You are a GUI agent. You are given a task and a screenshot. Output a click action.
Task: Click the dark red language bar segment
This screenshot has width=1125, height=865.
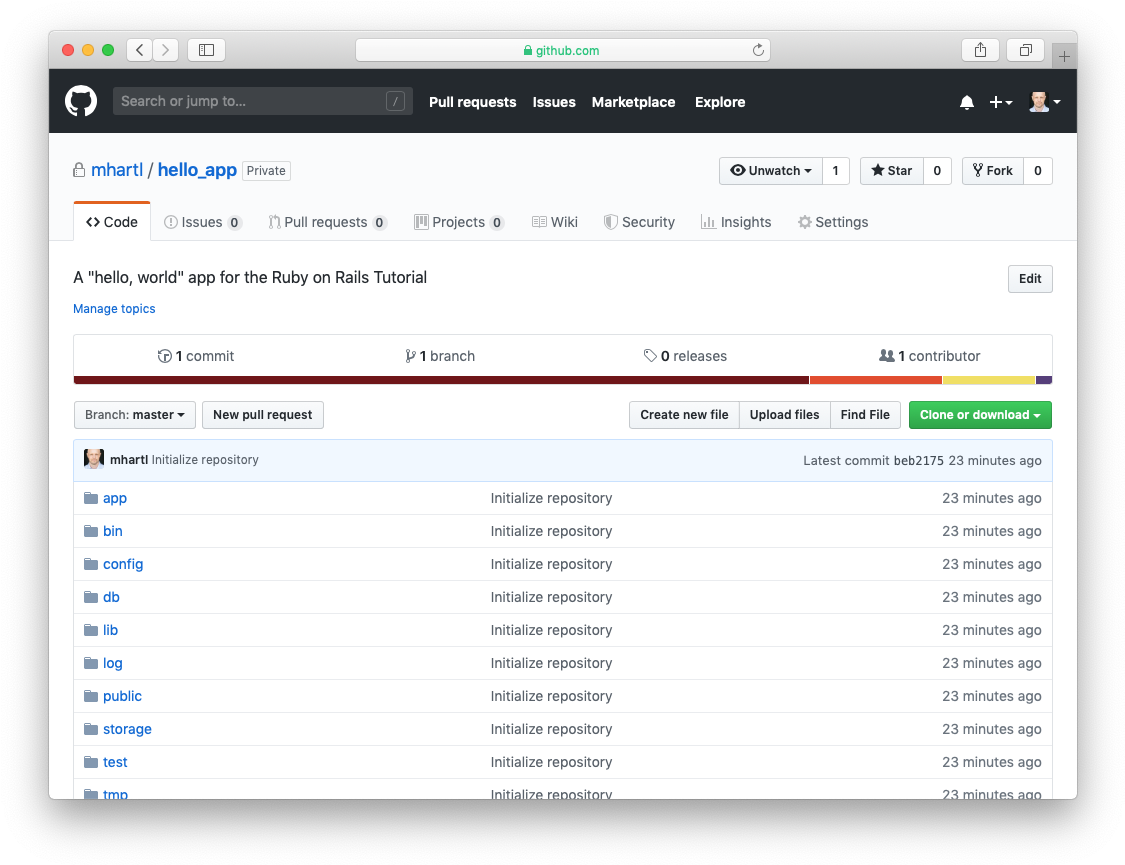pyautogui.click(x=441, y=380)
